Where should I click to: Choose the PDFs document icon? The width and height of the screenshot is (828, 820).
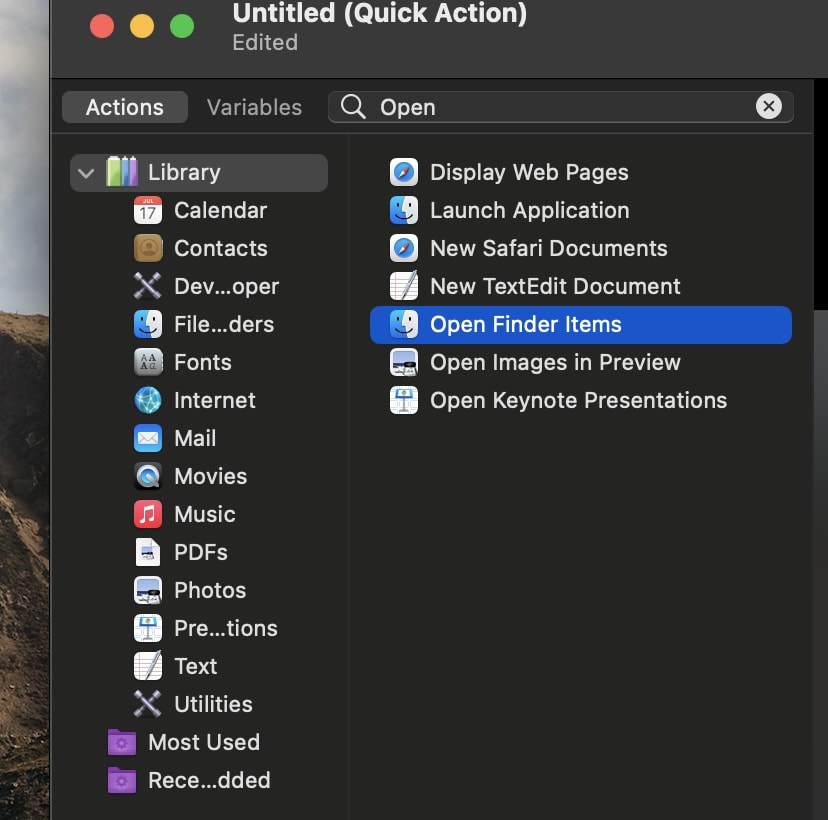148,552
